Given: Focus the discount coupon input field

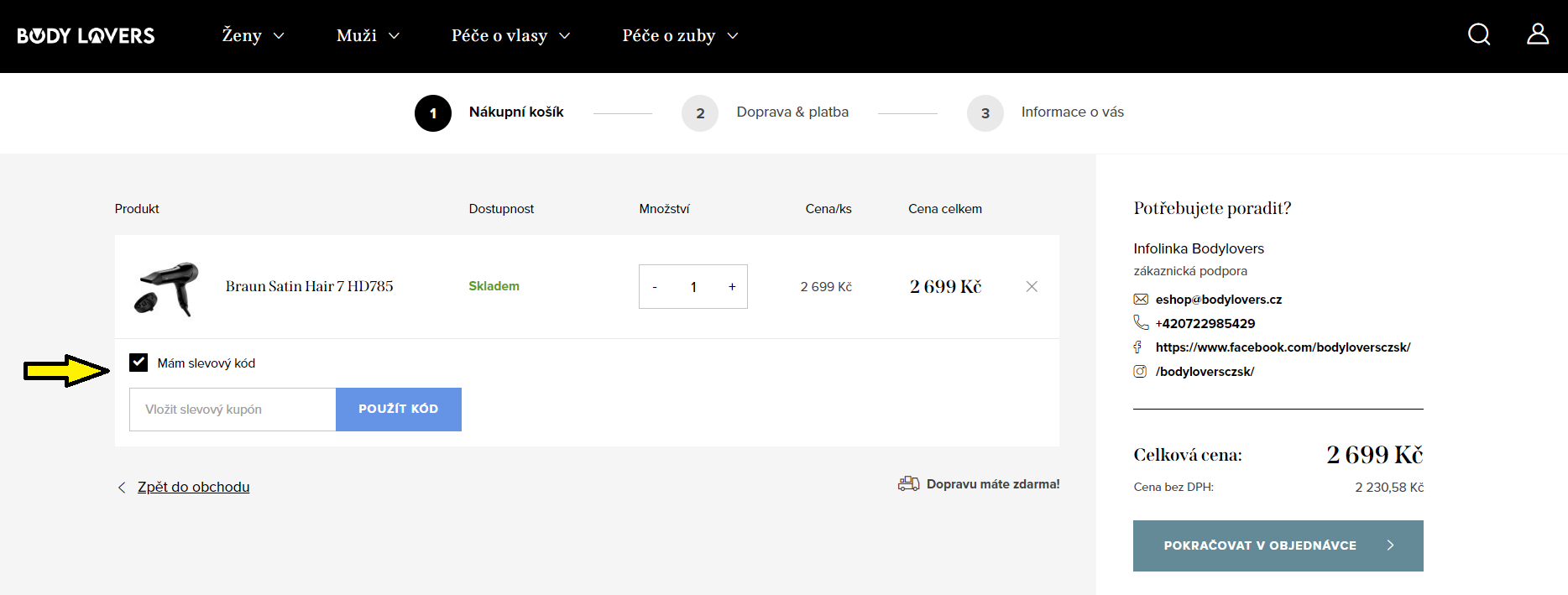Looking at the screenshot, I should pyautogui.click(x=233, y=410).
